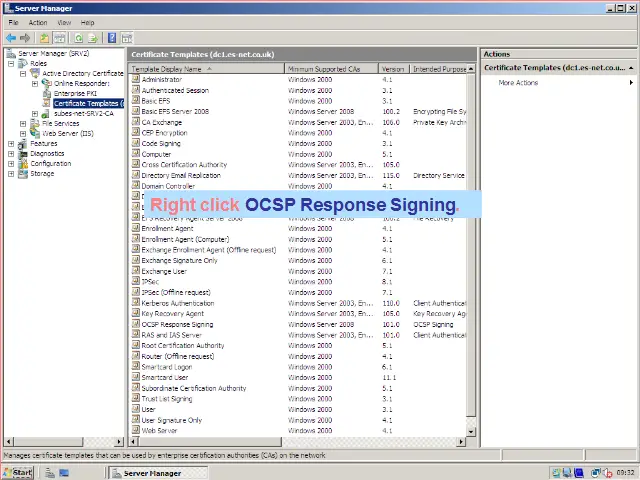Click the Administrator template icon
Viewport: 640px width, 480px height.
(136, 79)
